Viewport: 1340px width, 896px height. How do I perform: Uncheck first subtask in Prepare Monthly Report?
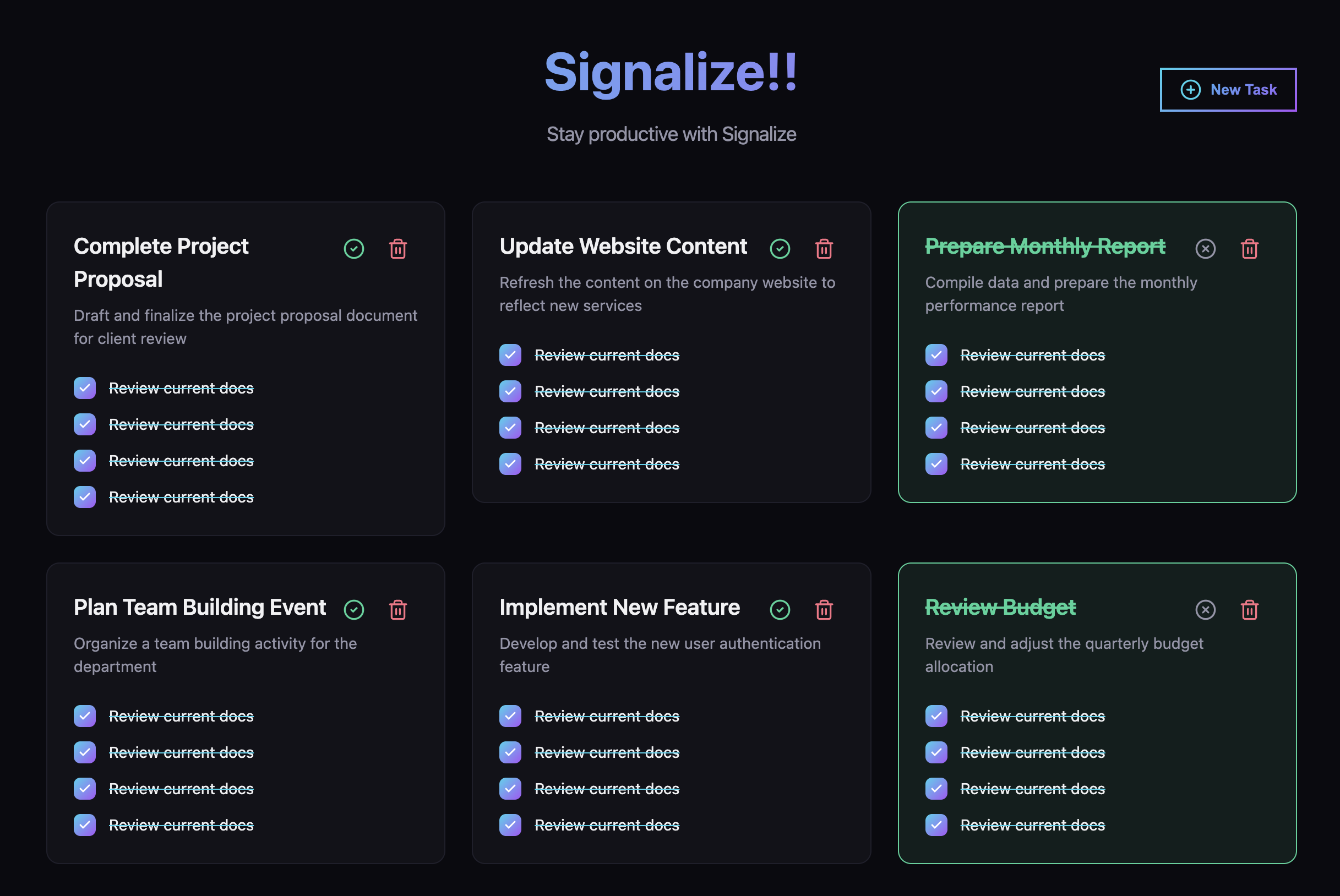coord(936,355)
